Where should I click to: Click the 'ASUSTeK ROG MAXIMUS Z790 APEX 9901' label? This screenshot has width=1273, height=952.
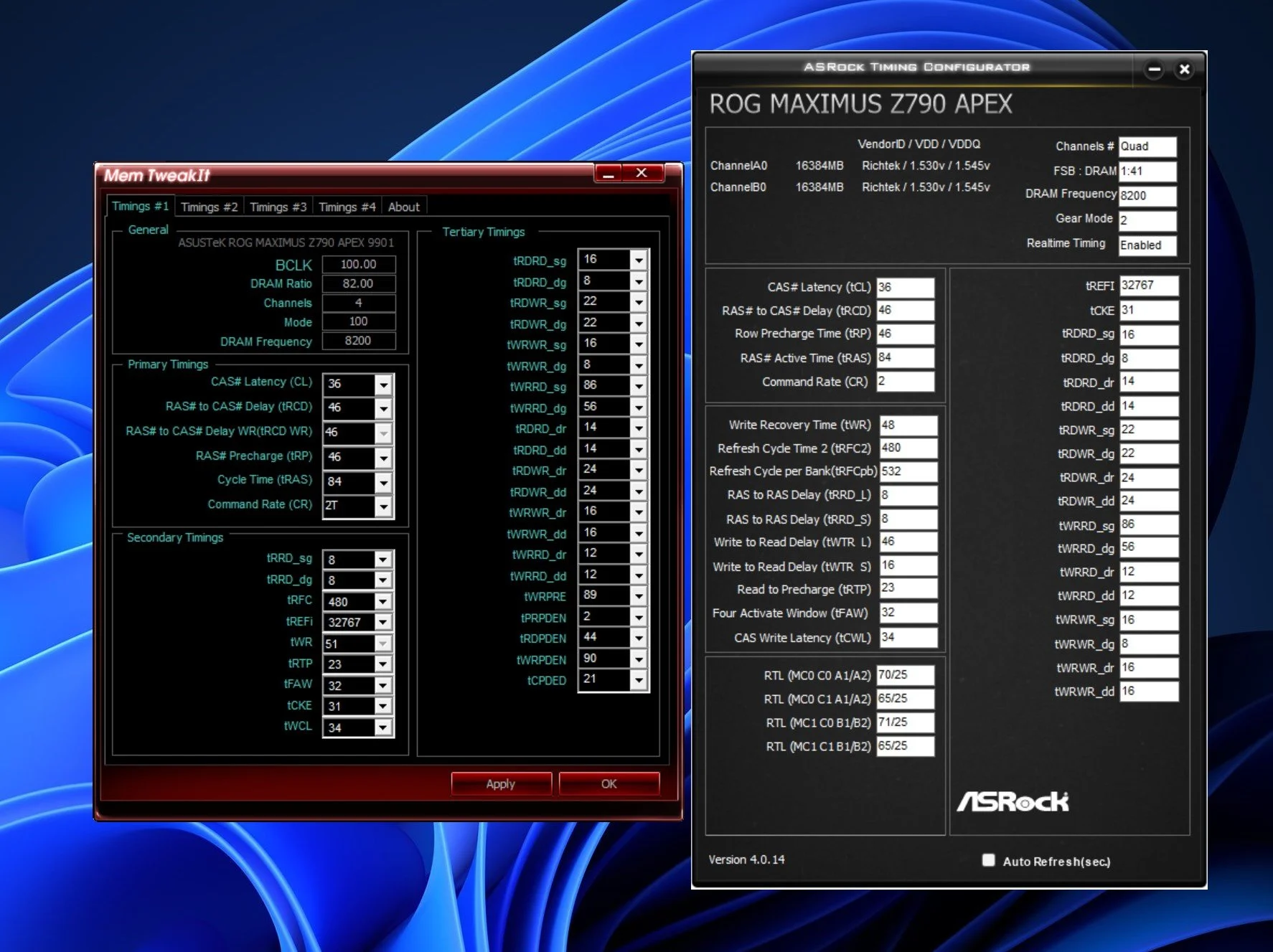click(286, 242)
